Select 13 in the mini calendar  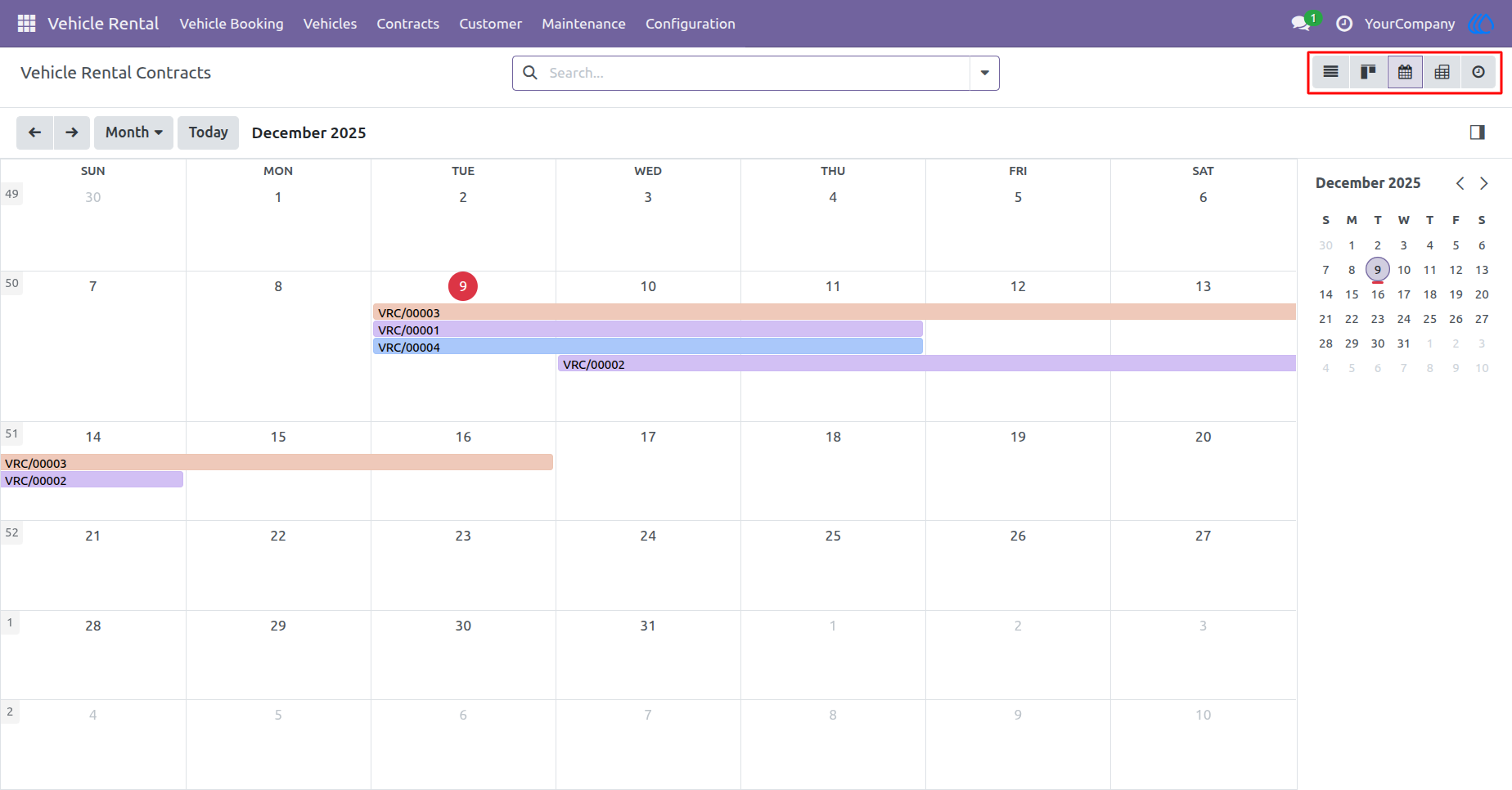(1482, 270)
